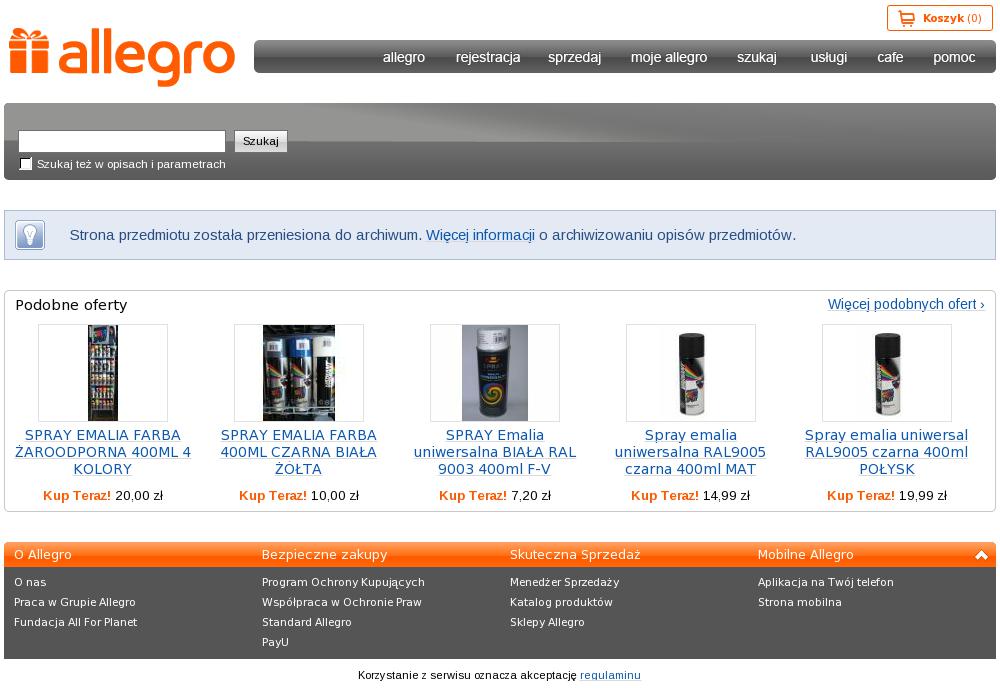
Task: Focus the search text field
Action: tap(122, 141)
